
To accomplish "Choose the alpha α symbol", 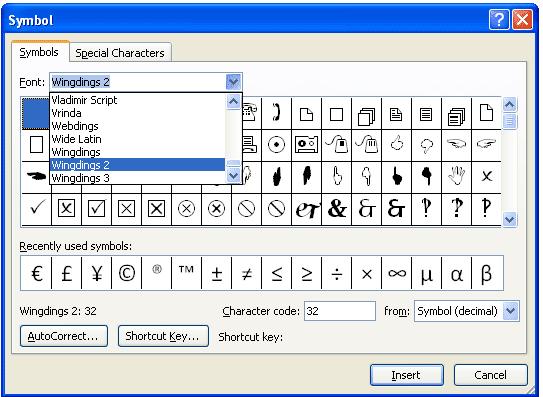I will [456, 273].
